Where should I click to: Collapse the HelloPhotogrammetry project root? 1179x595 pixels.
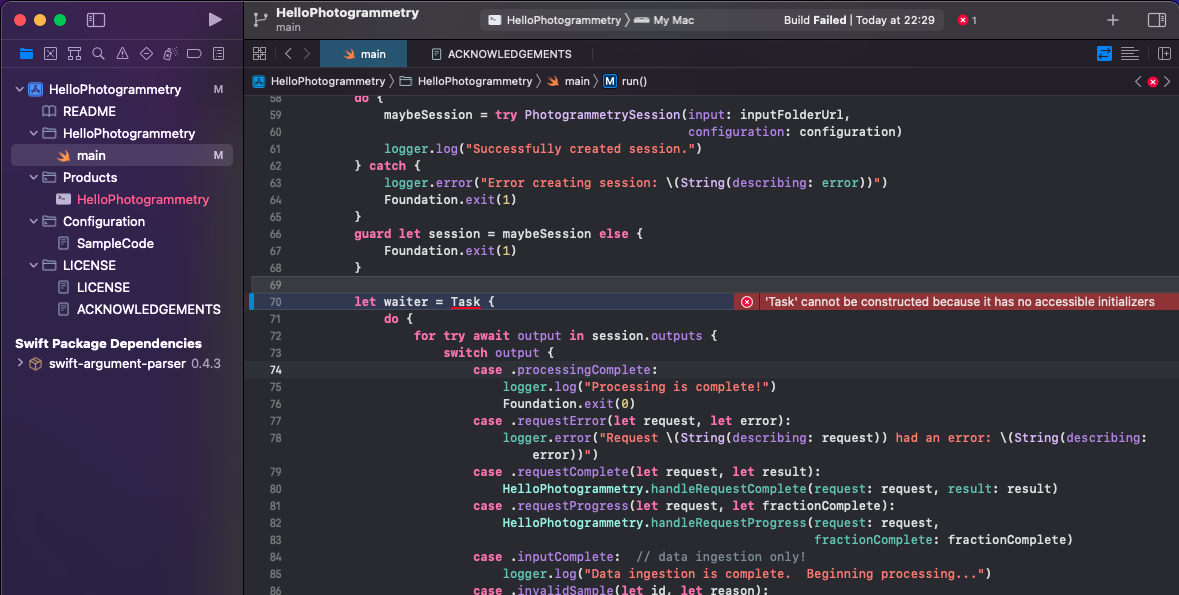click(x=20, y=90)
